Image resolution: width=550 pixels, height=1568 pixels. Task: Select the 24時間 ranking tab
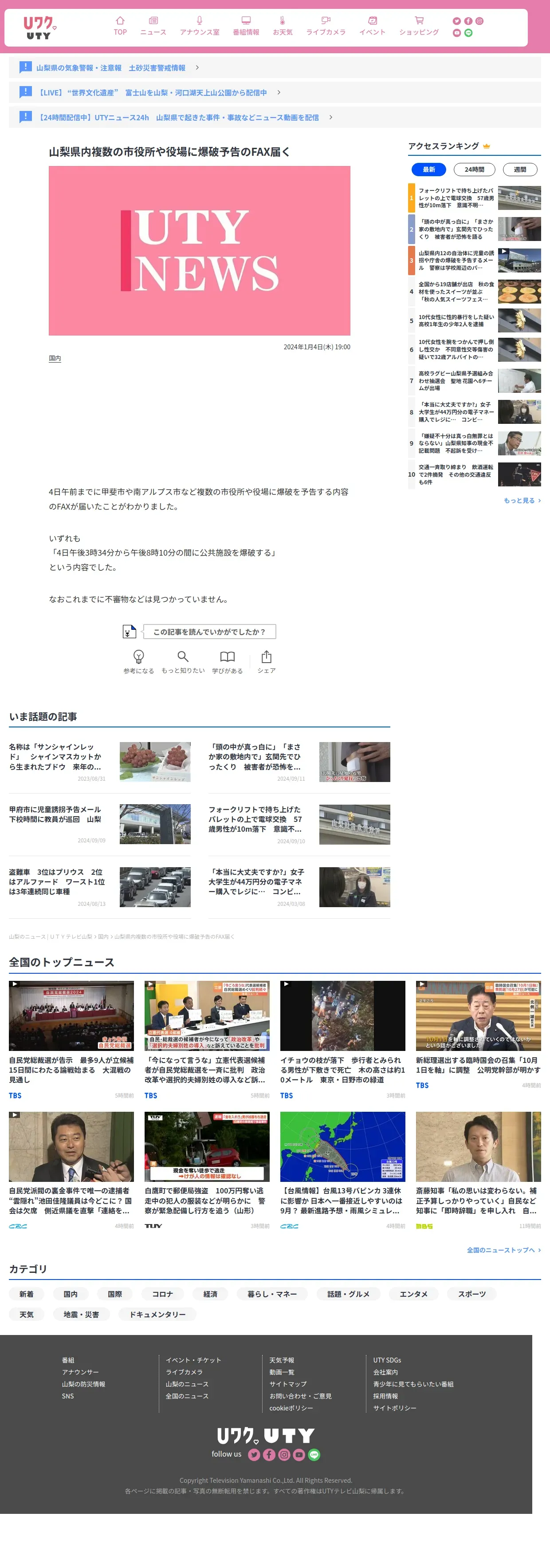[x=475, y=170]
